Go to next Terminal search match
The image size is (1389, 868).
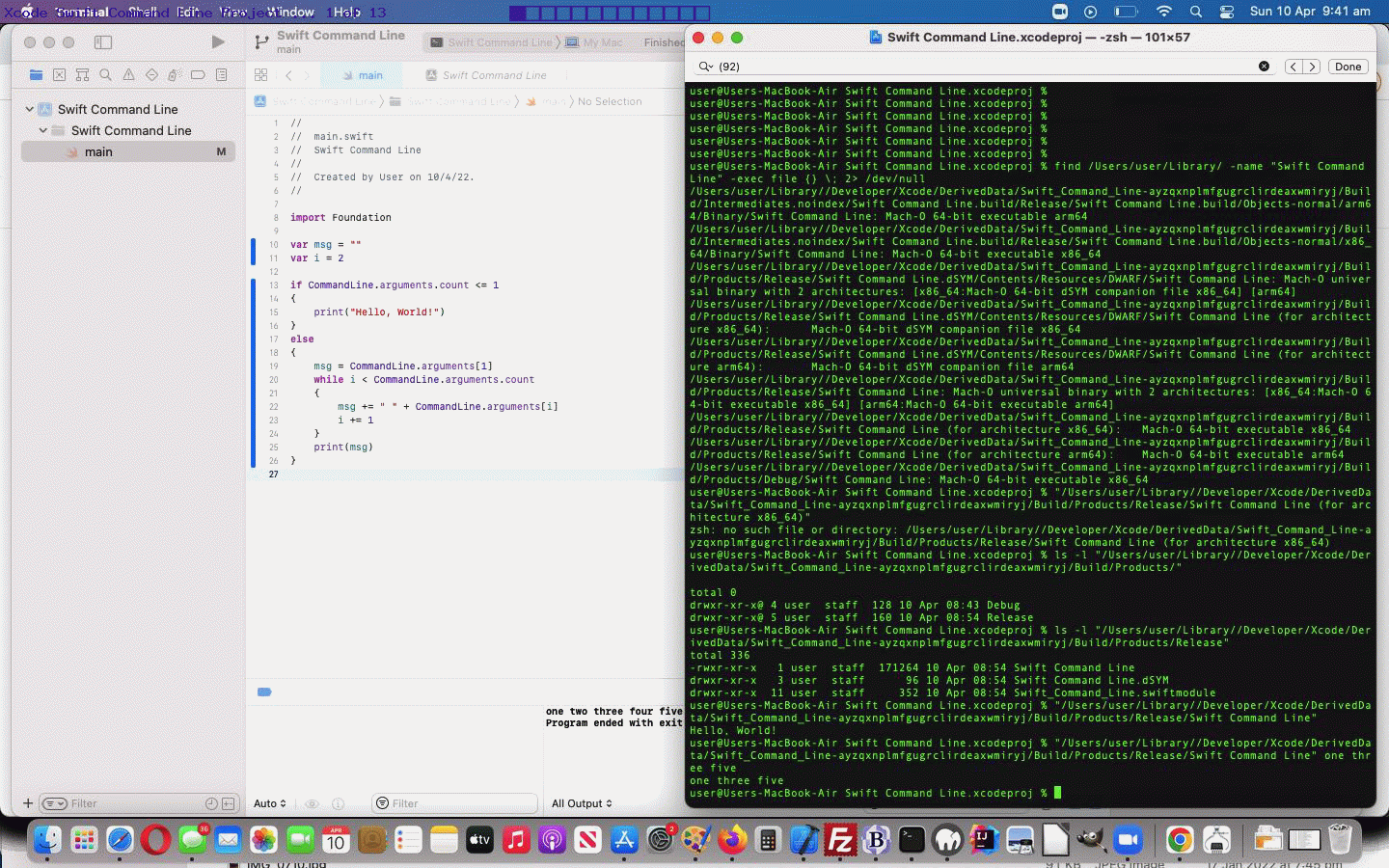coord(1311,67)
